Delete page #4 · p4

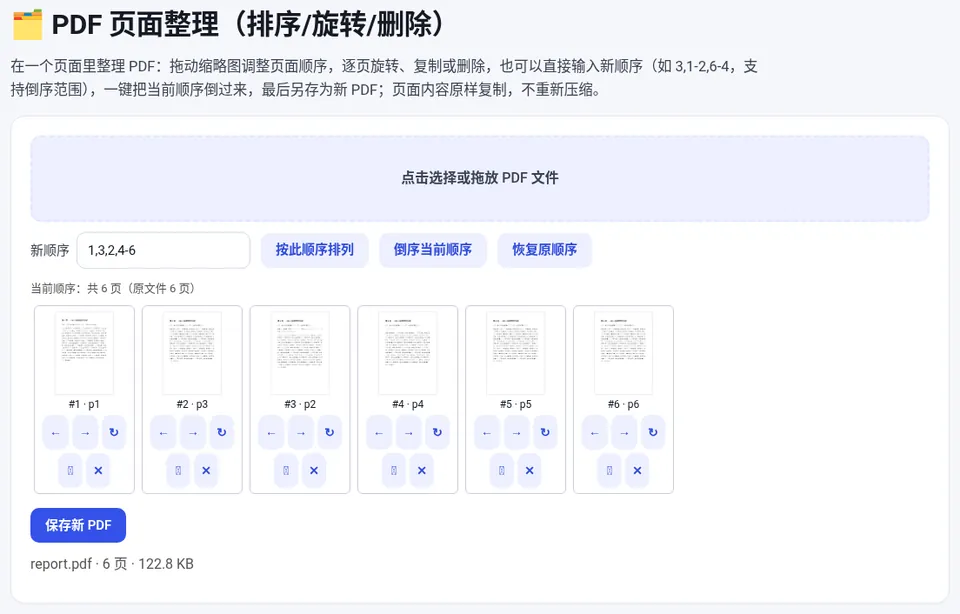point(421,471)
